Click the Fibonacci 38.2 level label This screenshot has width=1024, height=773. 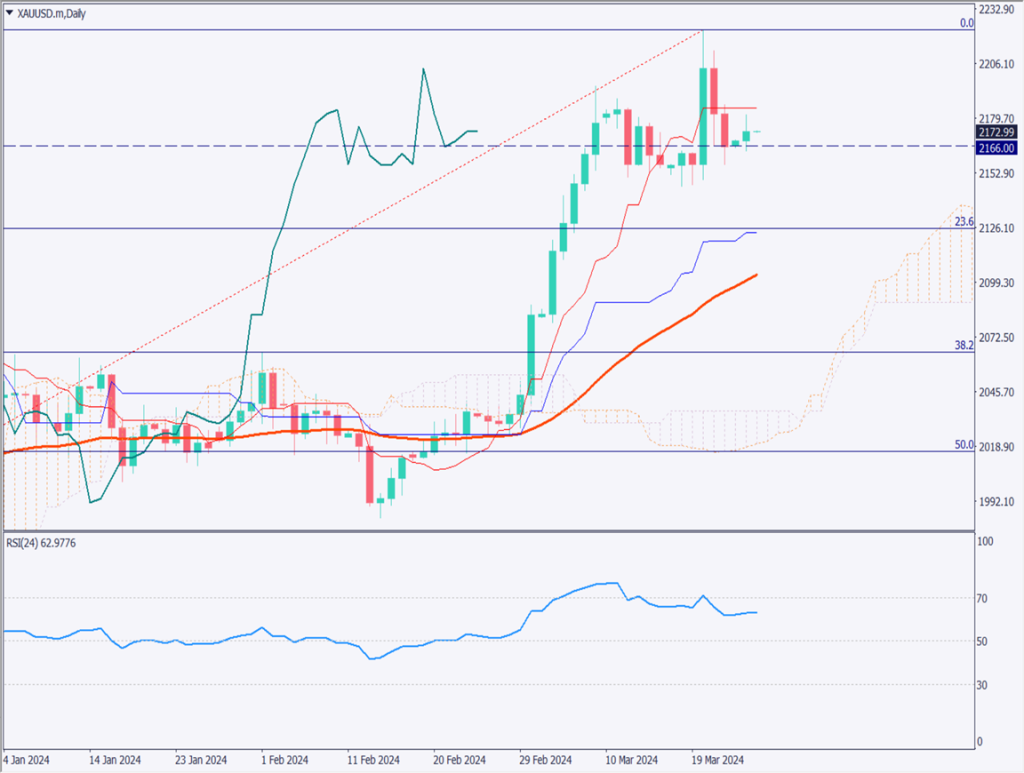[x=964, y=345]
